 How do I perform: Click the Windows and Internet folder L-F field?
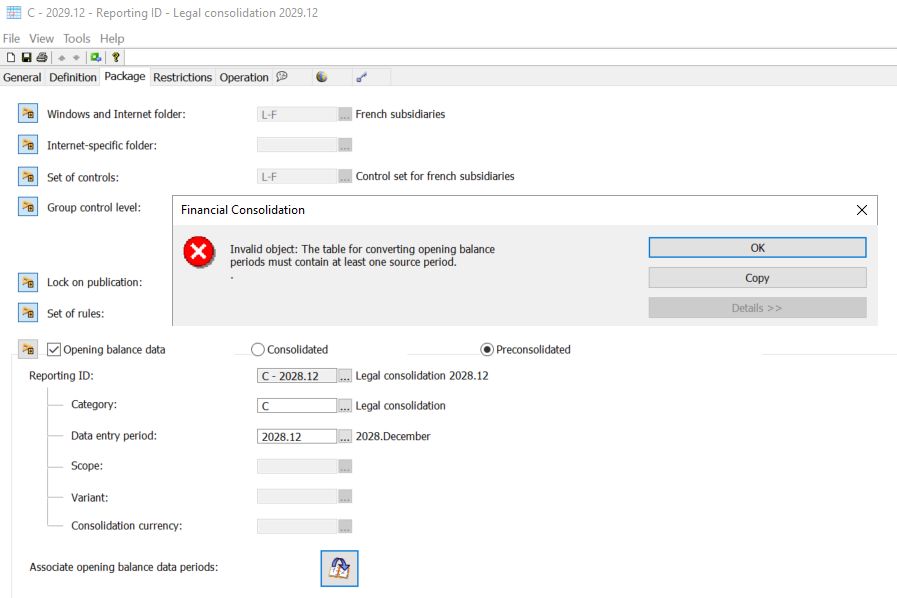297,114
